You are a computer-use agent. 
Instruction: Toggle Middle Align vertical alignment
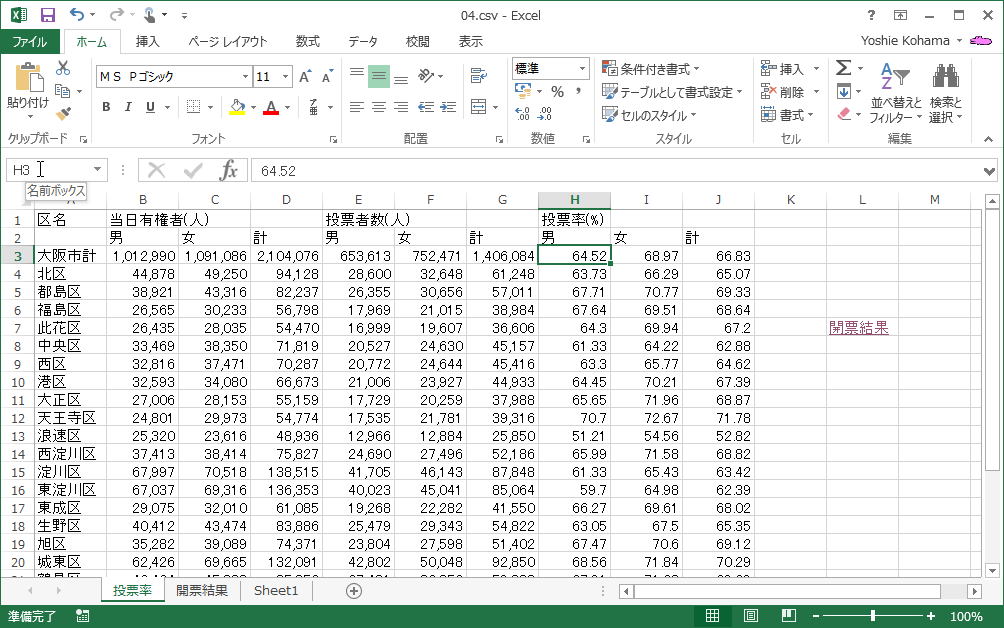pyautogui.click(x=379, y=77)
